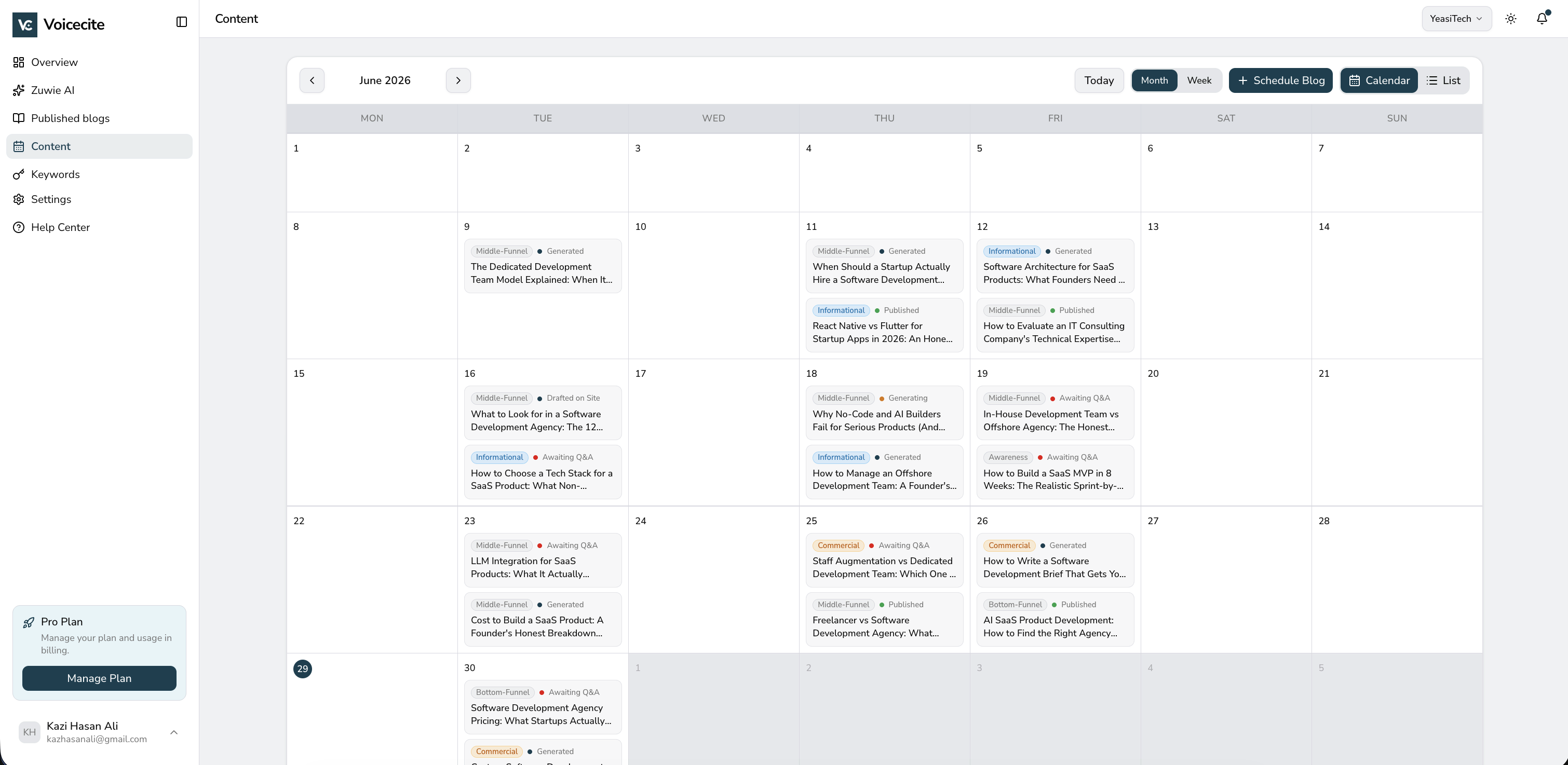Viewport: 1568px width, 765px height.
Task: Click the Zuwie AI sparkle icon
Action: click(x=19, y=90)
